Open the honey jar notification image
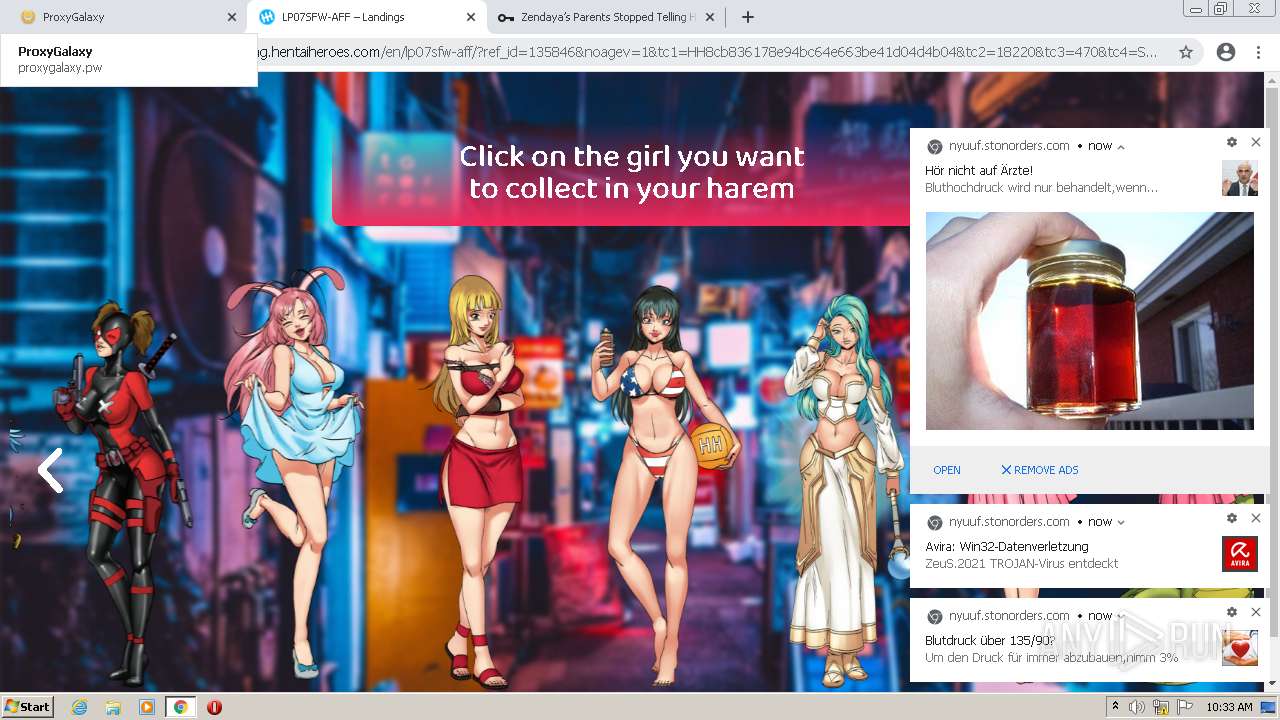 pos(1090,321)
